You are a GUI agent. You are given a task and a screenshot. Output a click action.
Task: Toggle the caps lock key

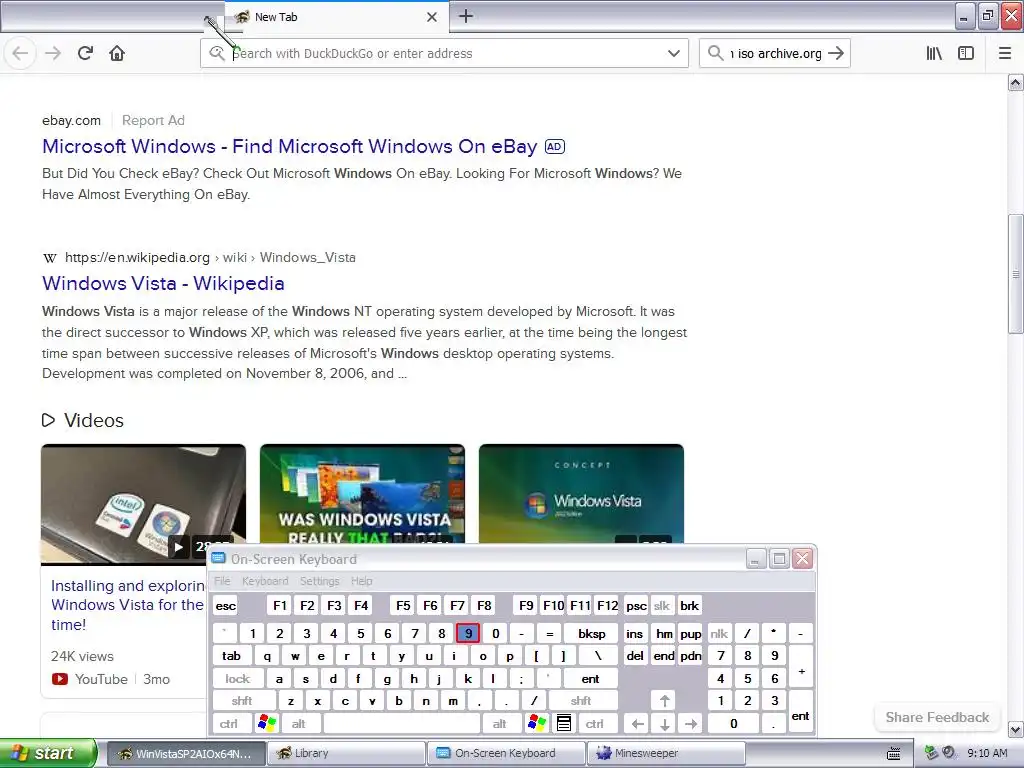tap(238, 679)
